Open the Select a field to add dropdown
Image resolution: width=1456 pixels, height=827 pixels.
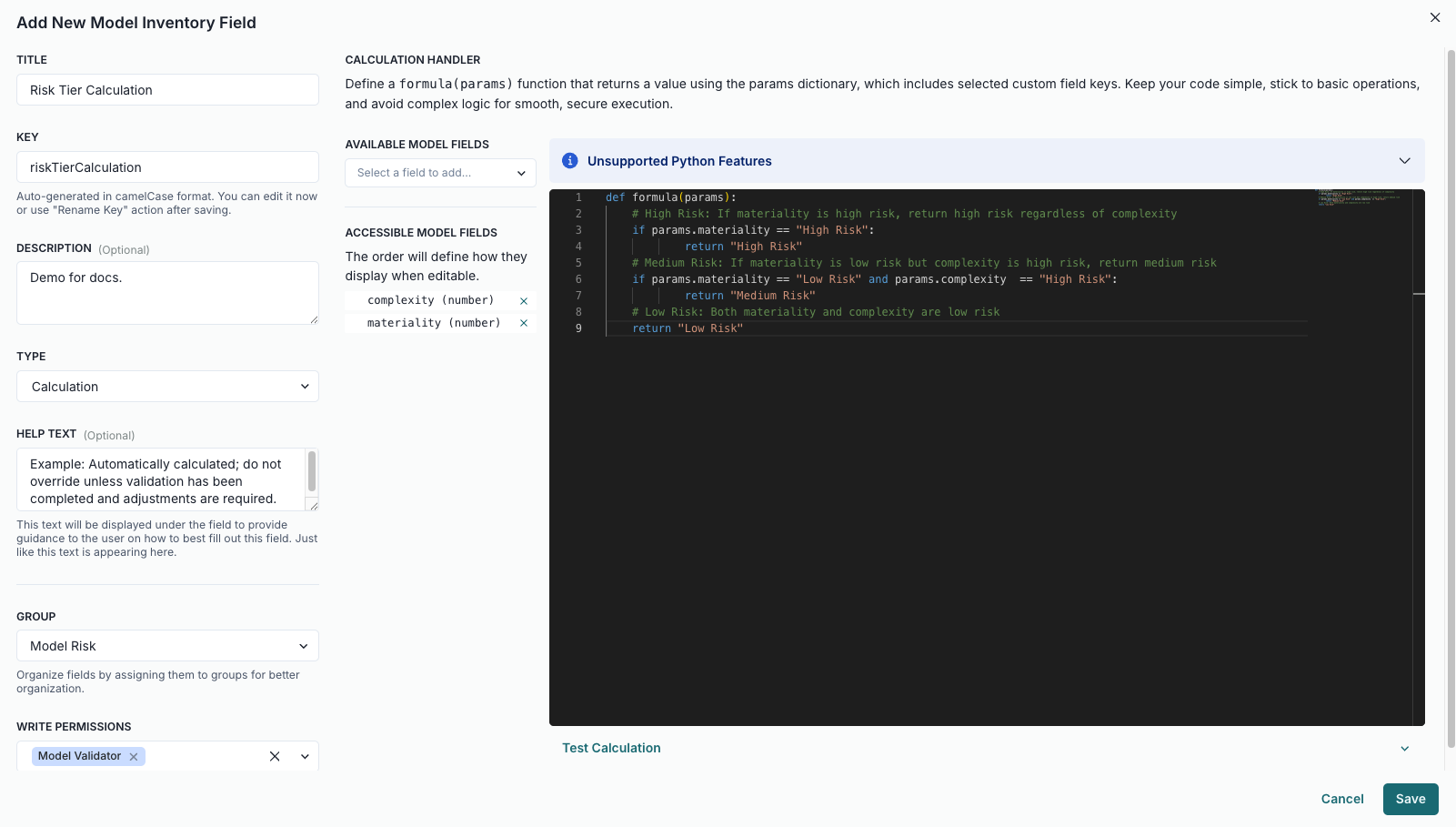(440, 173)
